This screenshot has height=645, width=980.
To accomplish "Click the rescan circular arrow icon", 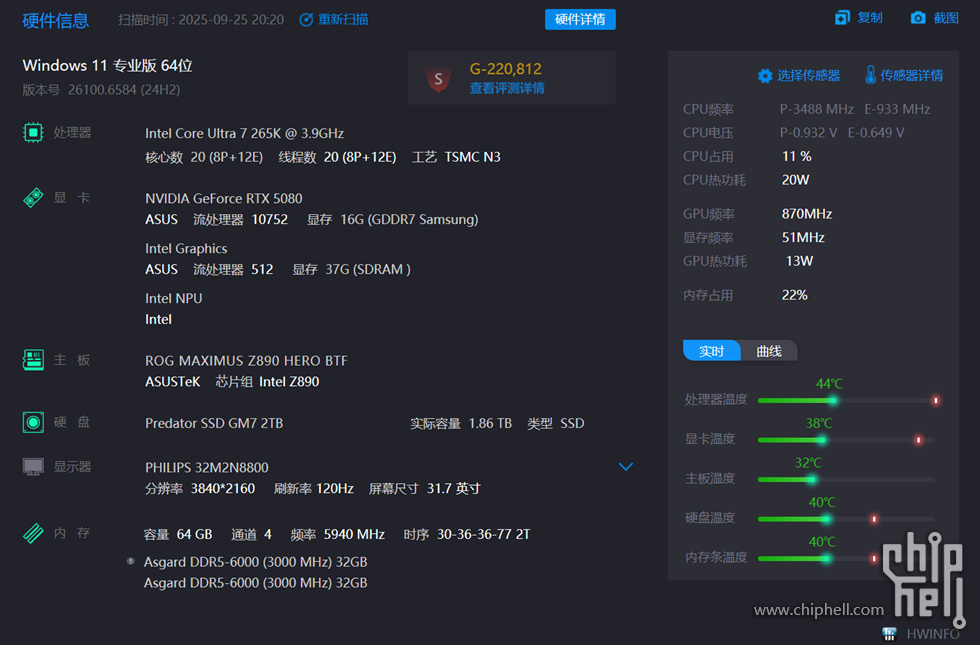I will click(x=306, y=20).
